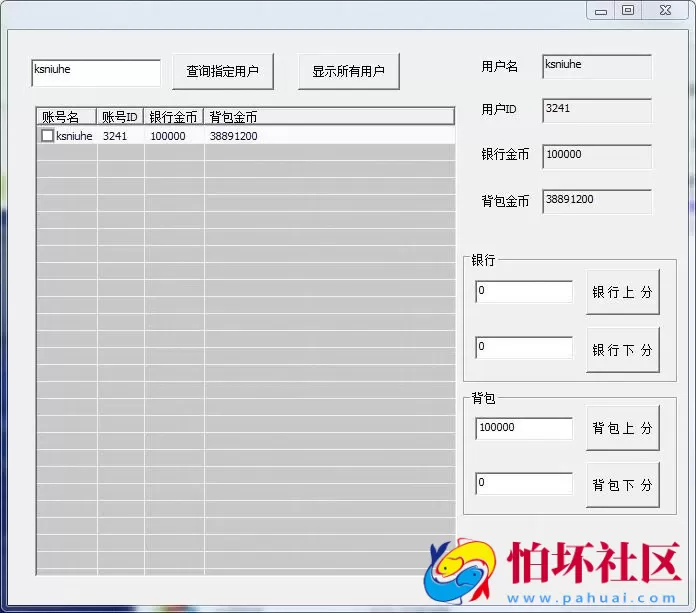Focus the username search field containing ksniuhe
Image resolution: width=696 pixels, height=613 pixels.
(96, 73)
